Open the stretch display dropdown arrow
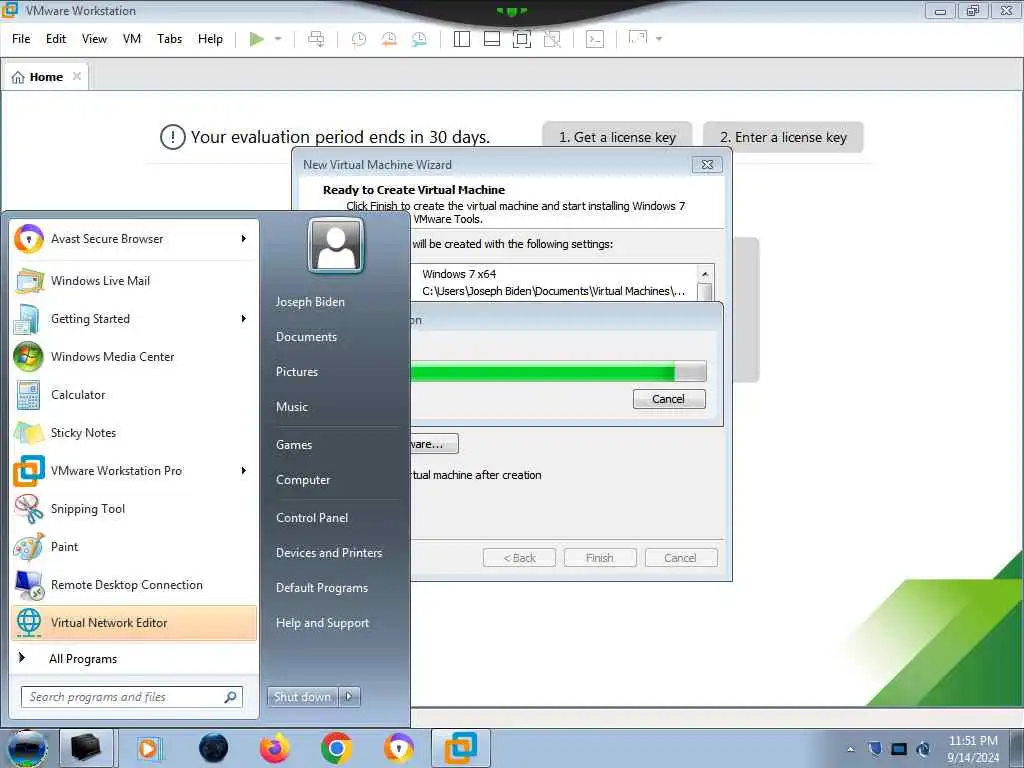This screenshot has width=1024, height=768. pos(659,39)
